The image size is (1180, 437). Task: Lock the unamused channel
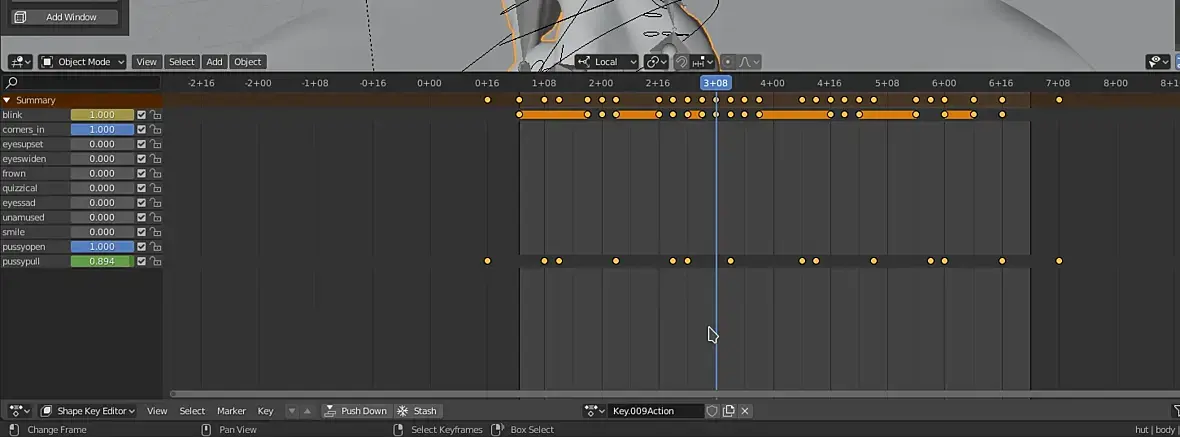[x=155, y=217]
